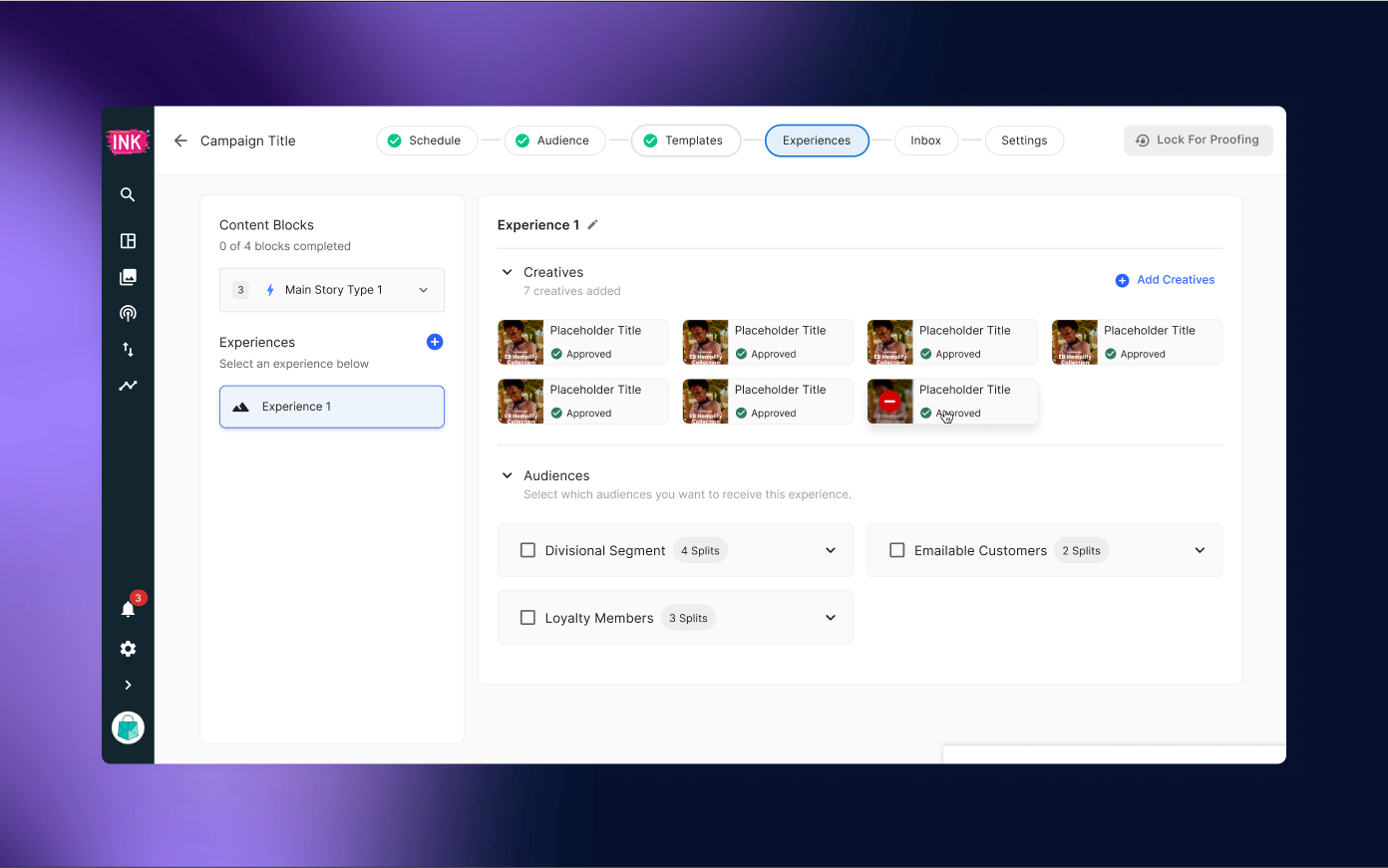
Task: Open the Main Story Type 1 dropdown
Action: [x=332, y=290]
